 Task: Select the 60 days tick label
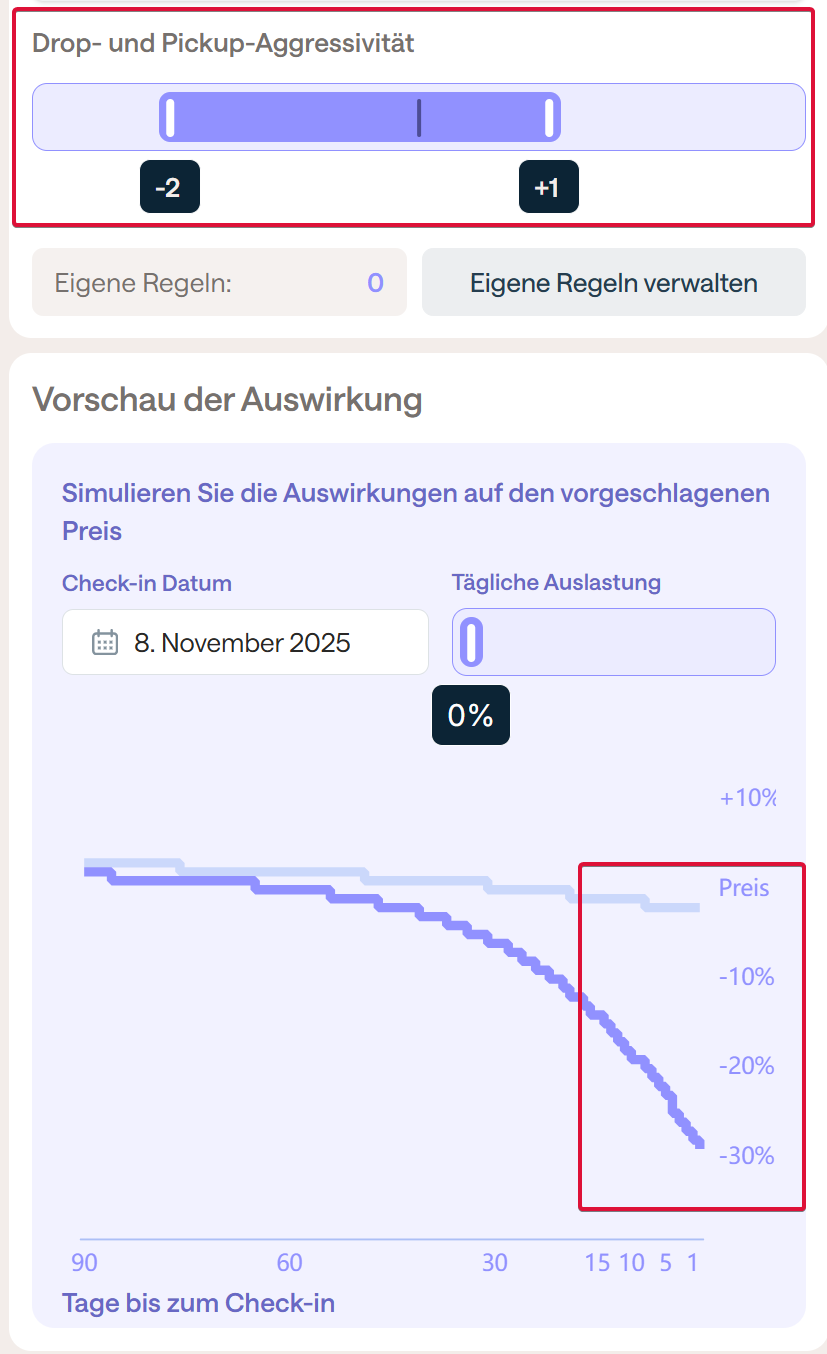[x=289, y=1263]
